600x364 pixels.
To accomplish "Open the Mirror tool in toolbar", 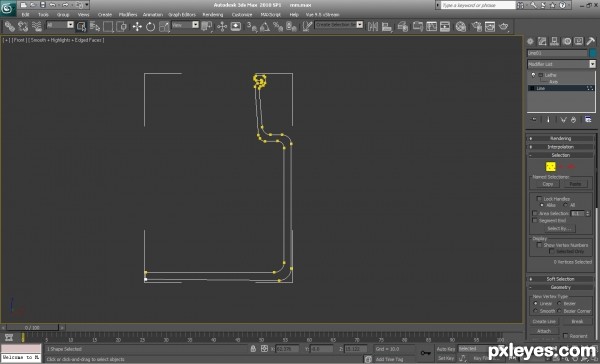I will coord(372,26).
